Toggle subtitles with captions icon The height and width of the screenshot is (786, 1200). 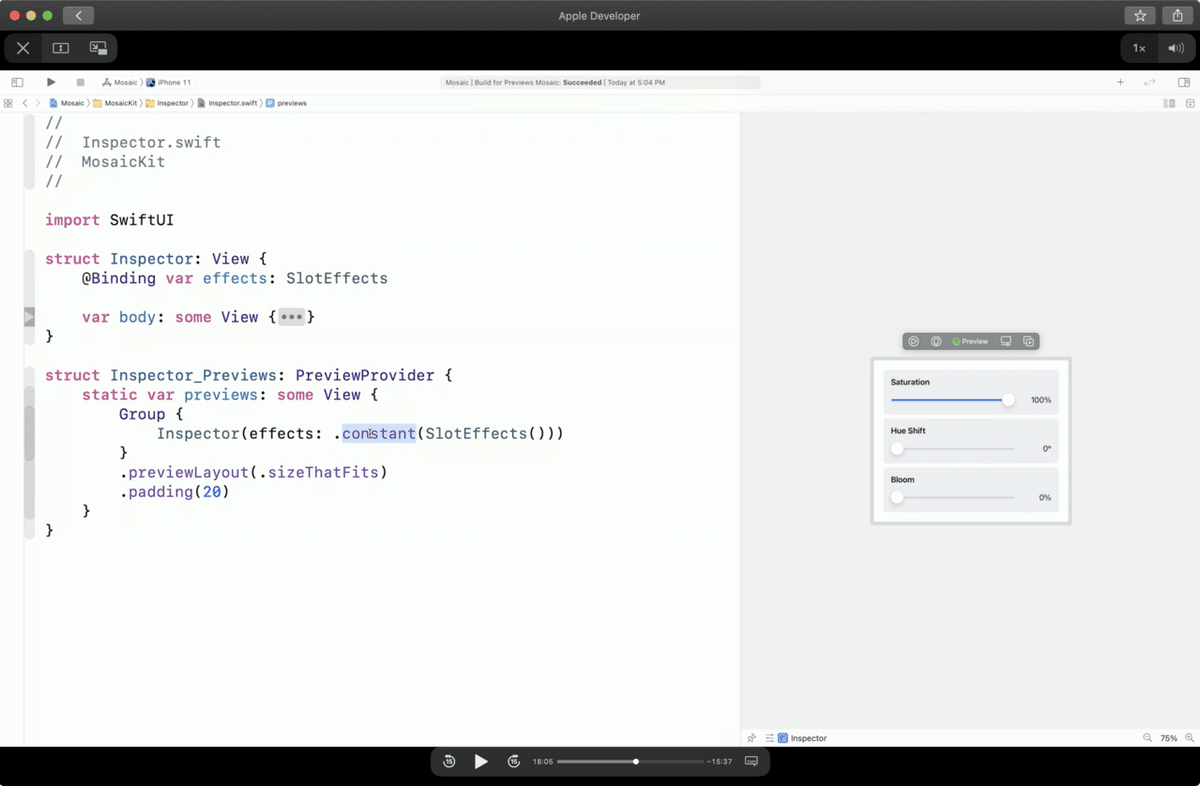(x=752, y=762)
